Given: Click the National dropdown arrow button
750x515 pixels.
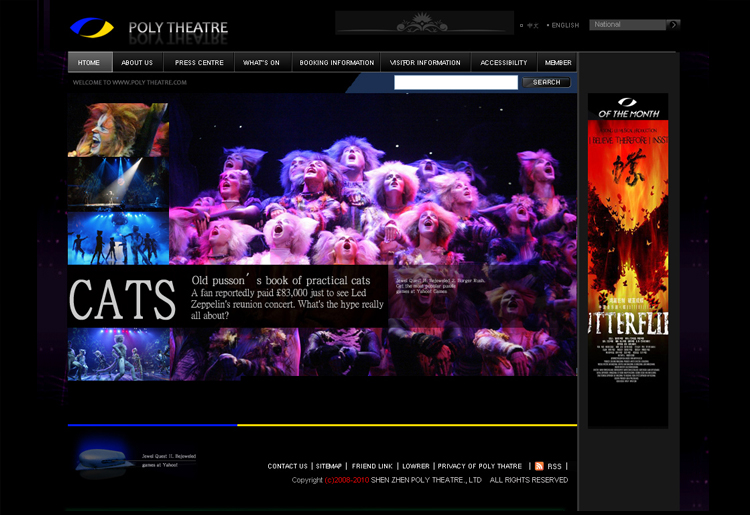Looking at the screenshot, I should click(673, 24).
